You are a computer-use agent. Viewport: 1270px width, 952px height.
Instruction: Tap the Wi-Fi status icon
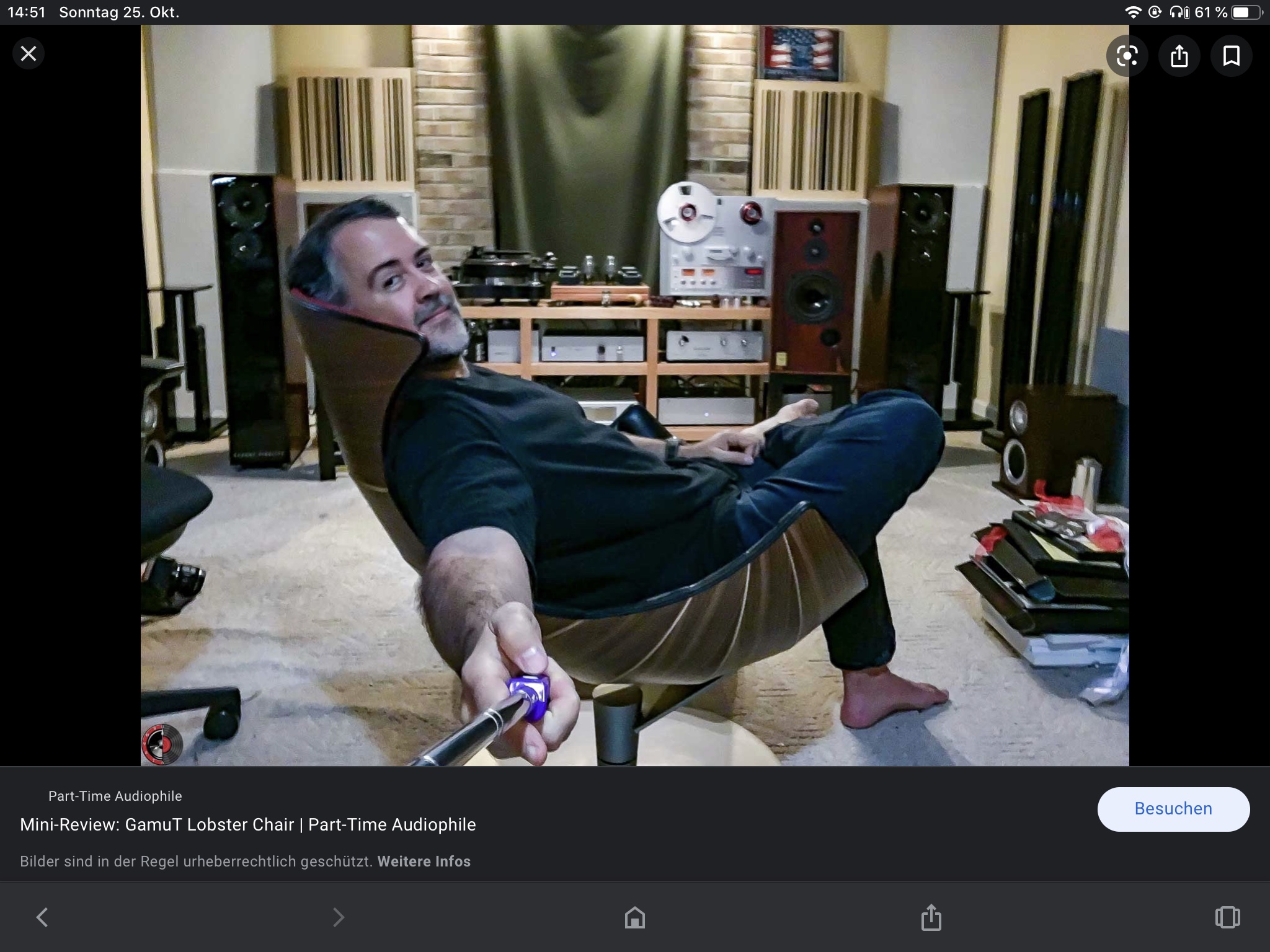click(1133, 12)
